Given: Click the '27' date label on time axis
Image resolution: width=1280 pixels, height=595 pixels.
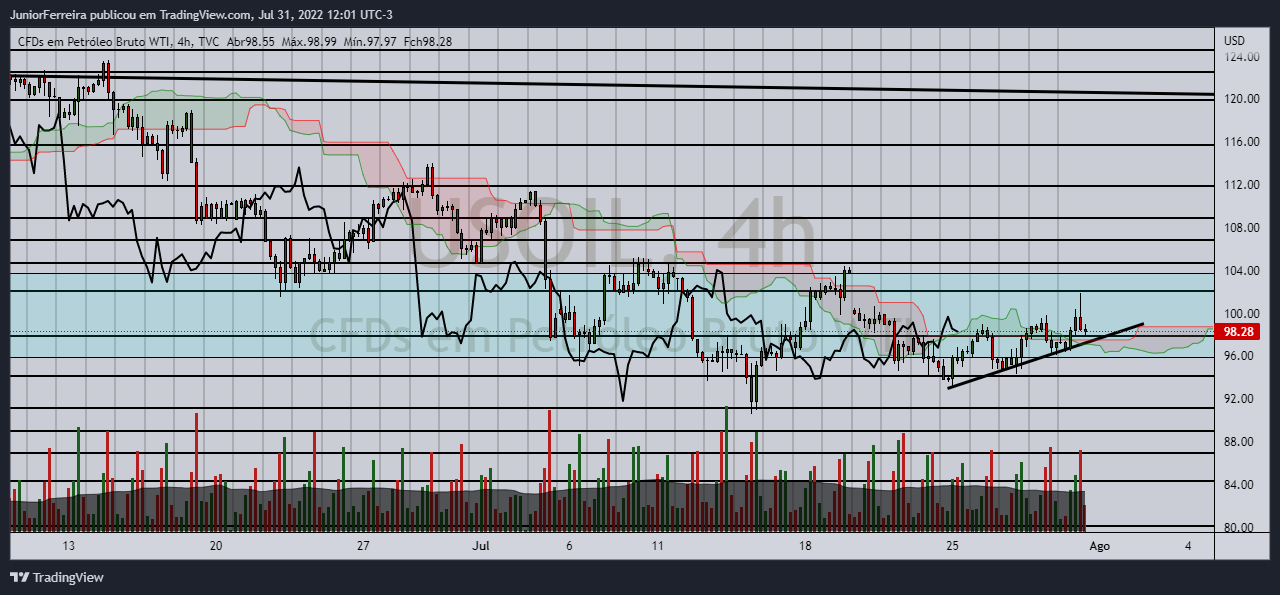Looking at the screenshot, I should coord(363,546).
